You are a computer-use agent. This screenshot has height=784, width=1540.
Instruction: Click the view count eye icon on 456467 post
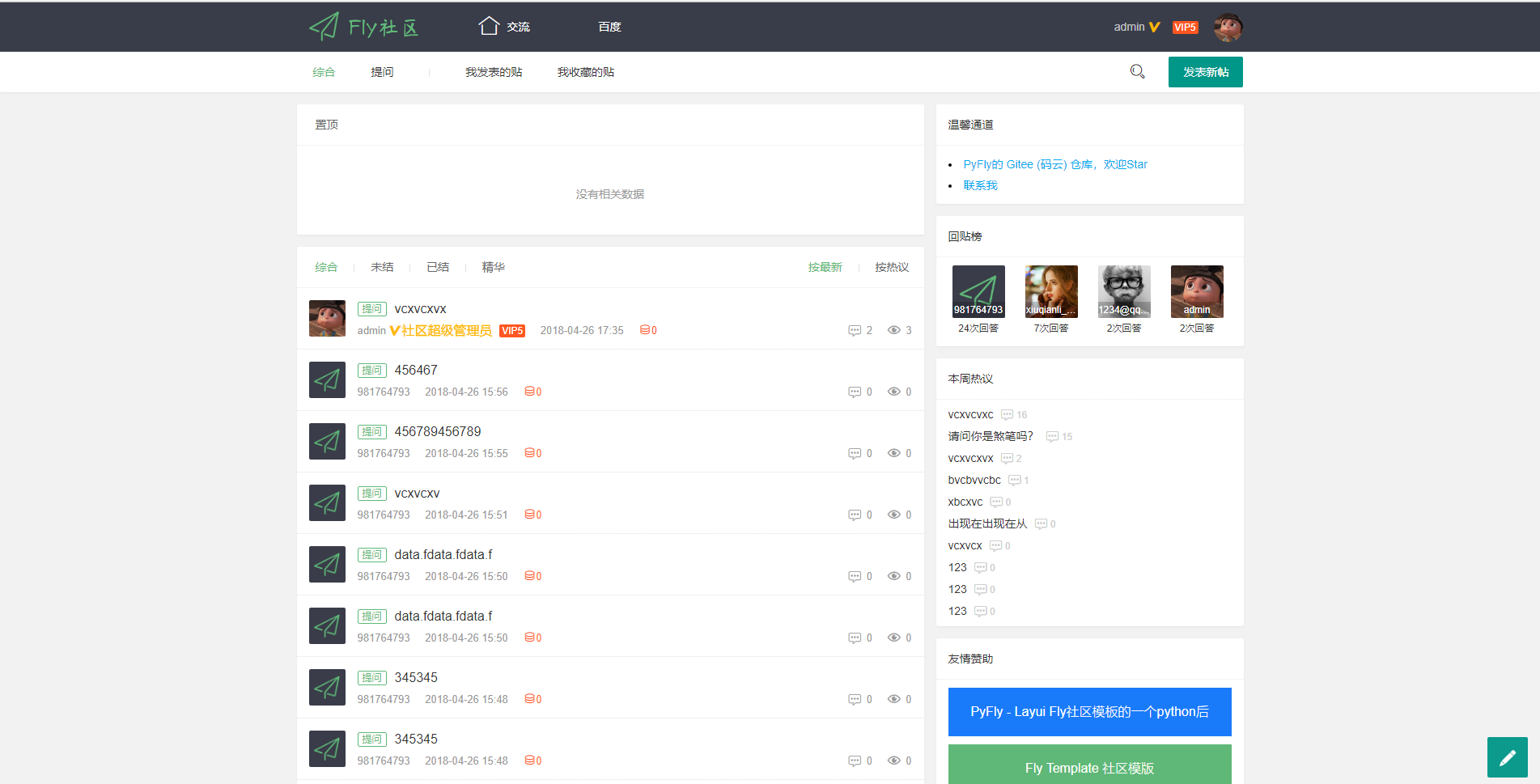pyautogui.click(x=894, y=392)
